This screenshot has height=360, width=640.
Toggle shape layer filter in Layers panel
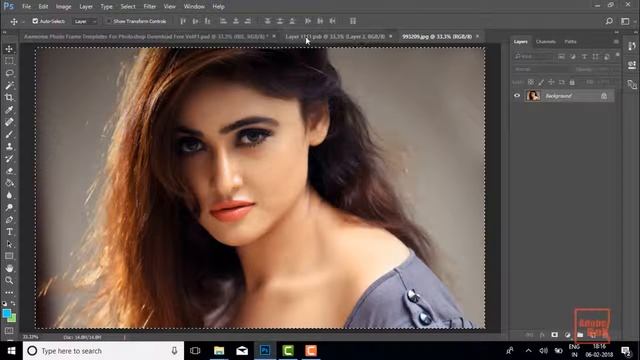(596, 56)
